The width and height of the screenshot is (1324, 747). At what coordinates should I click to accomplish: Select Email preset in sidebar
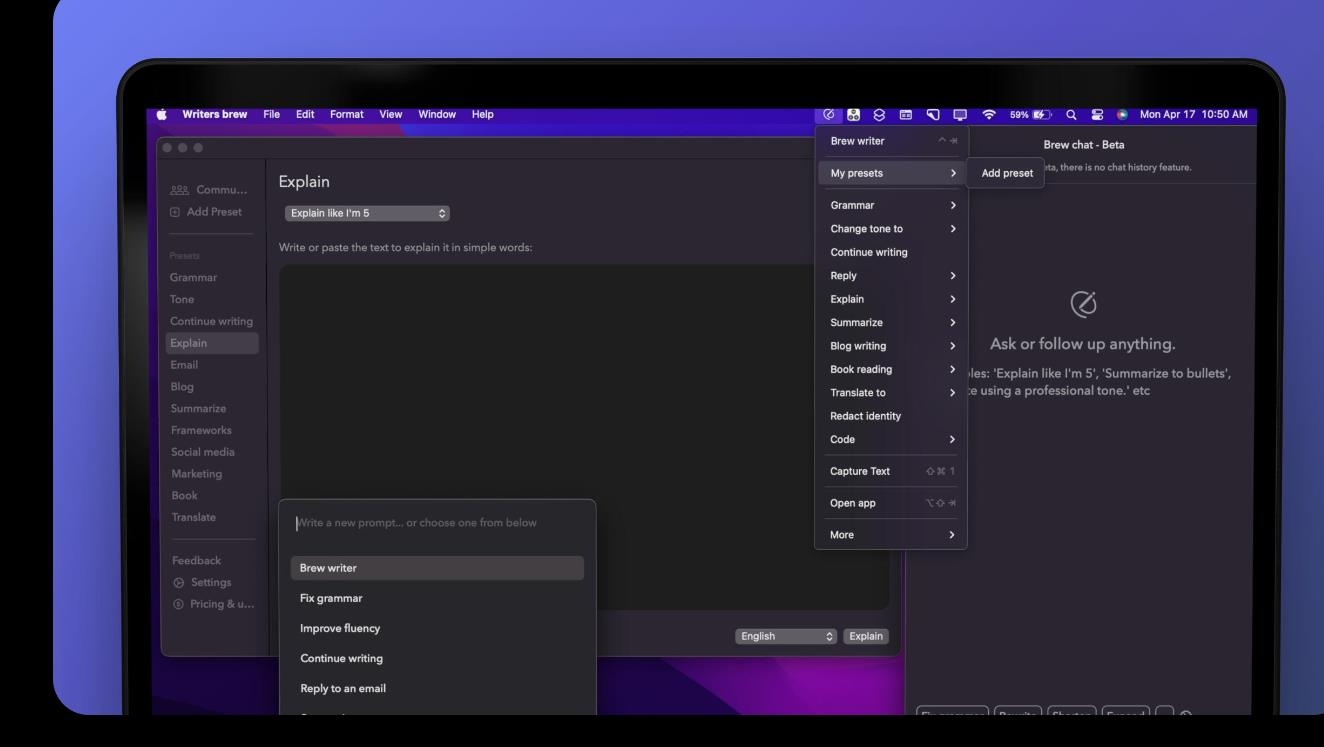coord(184,365)
